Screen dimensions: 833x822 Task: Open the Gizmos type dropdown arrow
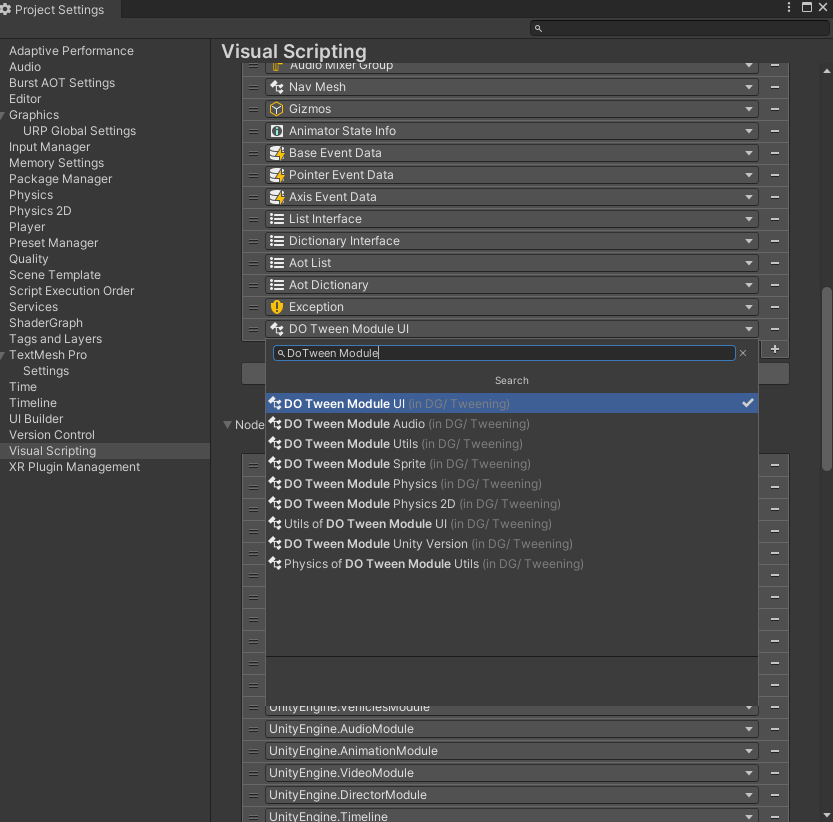point(748,109)
